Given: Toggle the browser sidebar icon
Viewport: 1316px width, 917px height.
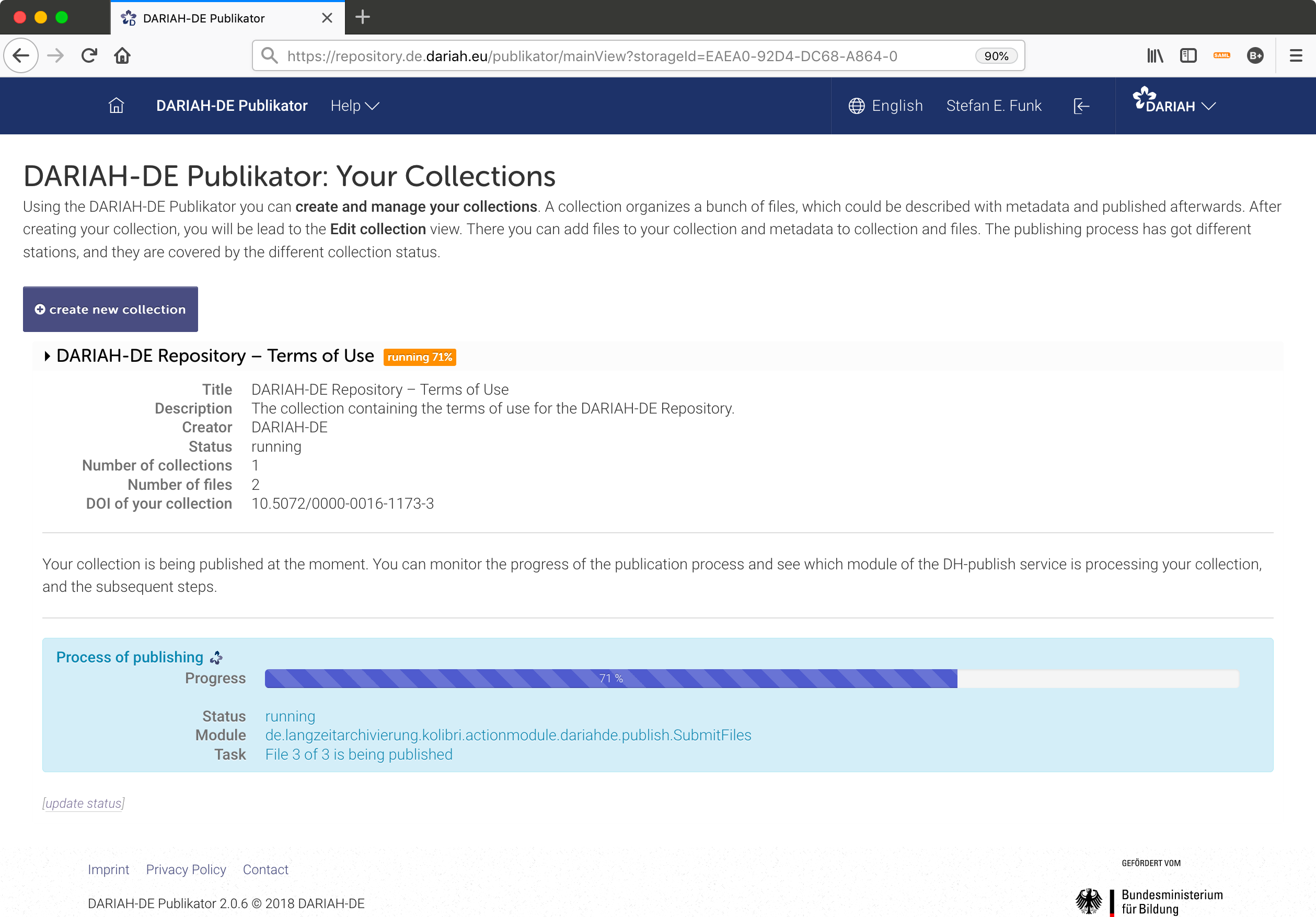Looking at the screenshot, I should tap(1187, 55).
